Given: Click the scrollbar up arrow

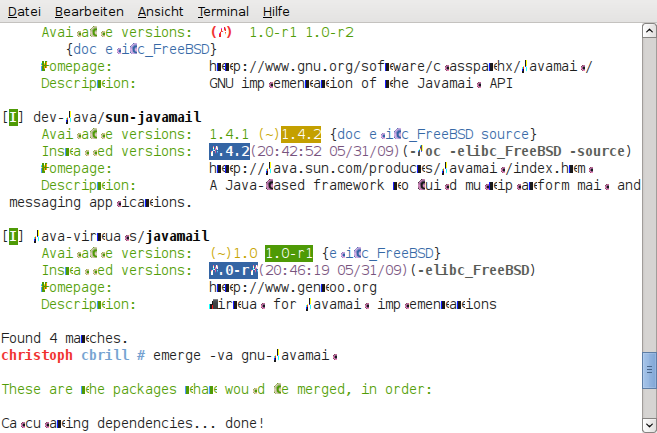Looking at the screenshot, I should [x=649, y=31].
